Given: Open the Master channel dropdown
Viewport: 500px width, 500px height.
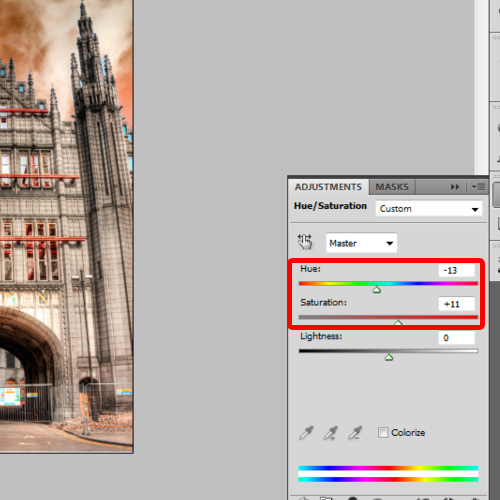Looking at the screenshot, I should (x=361, y=243).
